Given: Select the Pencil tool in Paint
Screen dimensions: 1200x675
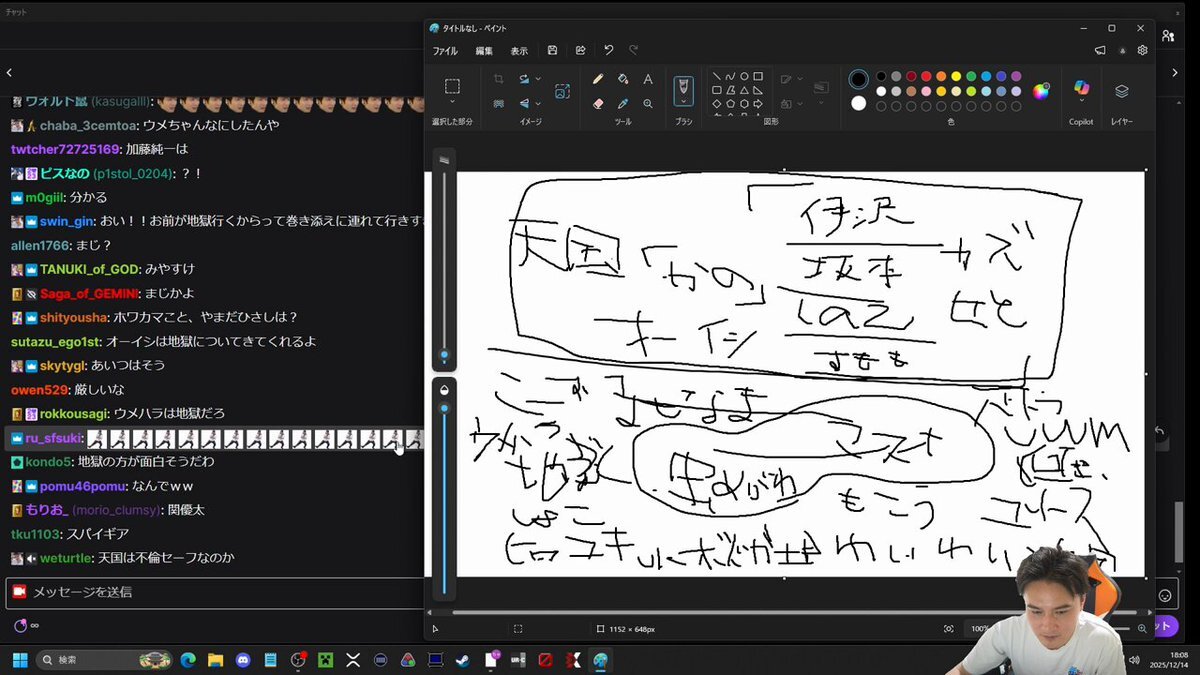Looking at the screenshot, I should 598,79.
